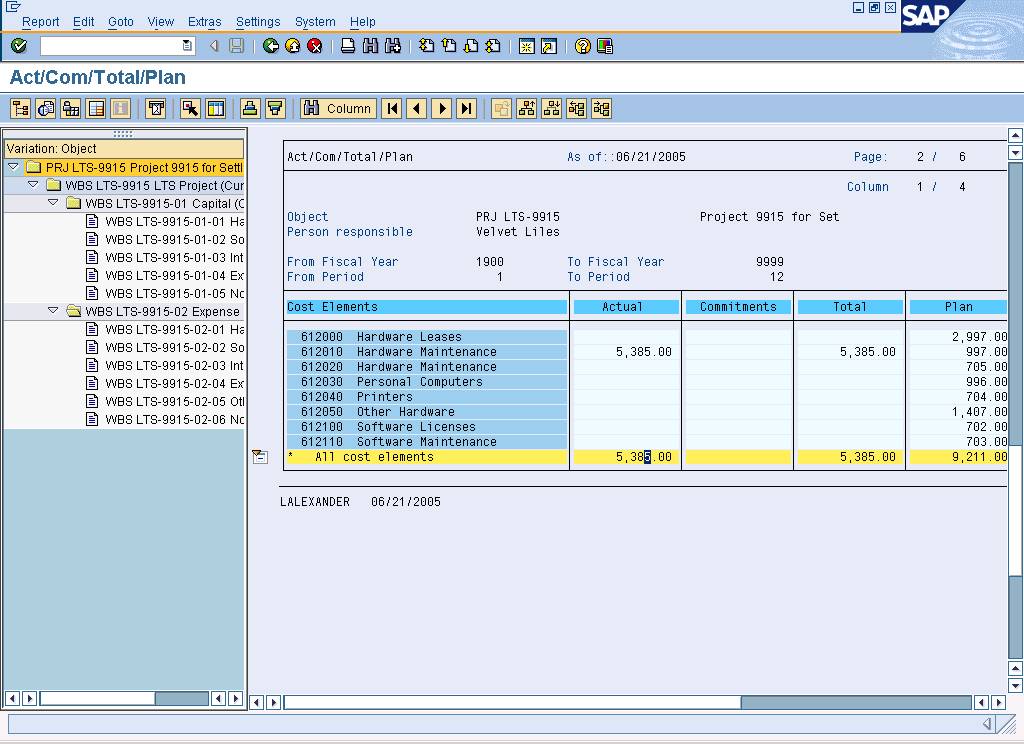The height and width of the screenshot is (744, 1024).
Task: Click 612100 Software Licenses cost element
Action: pyautogui.click(x=426, y=427)
